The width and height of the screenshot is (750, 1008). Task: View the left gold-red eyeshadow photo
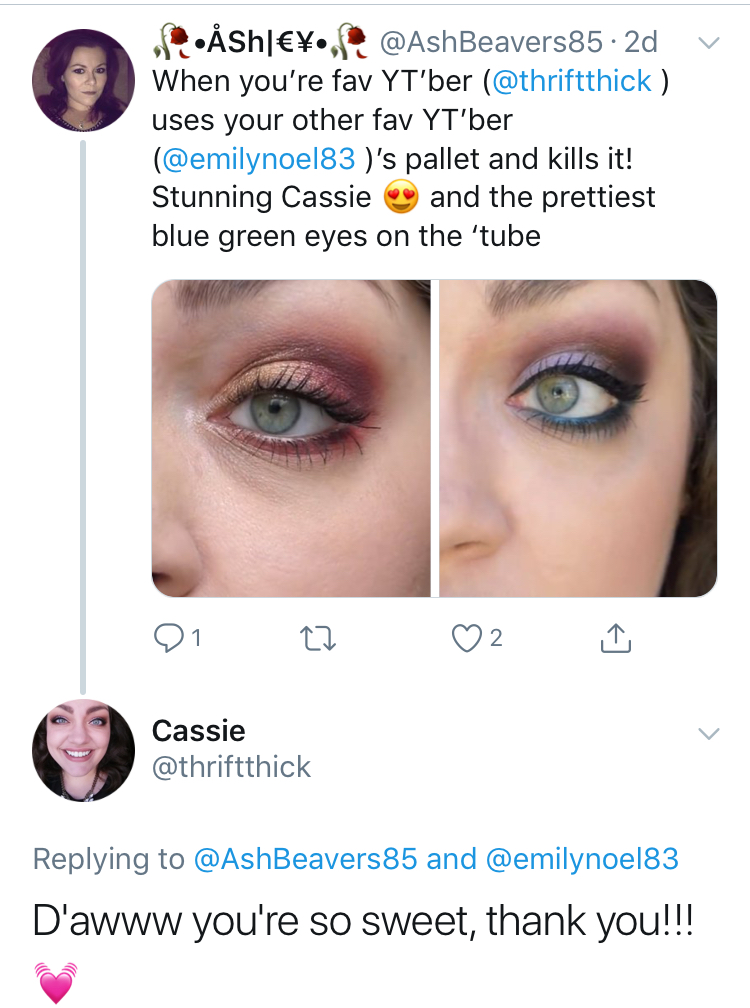coord(291,438)
